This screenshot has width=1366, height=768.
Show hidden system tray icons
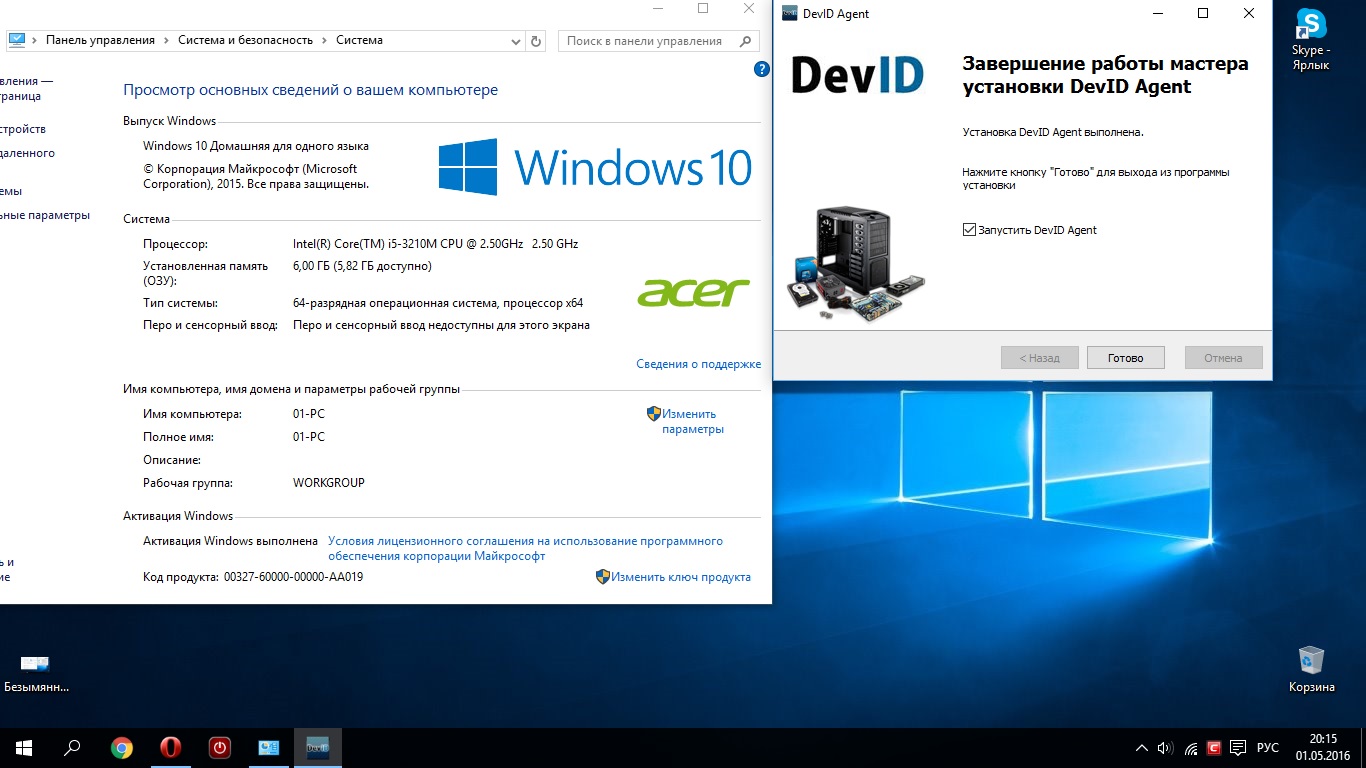[x=1142, y=748]
